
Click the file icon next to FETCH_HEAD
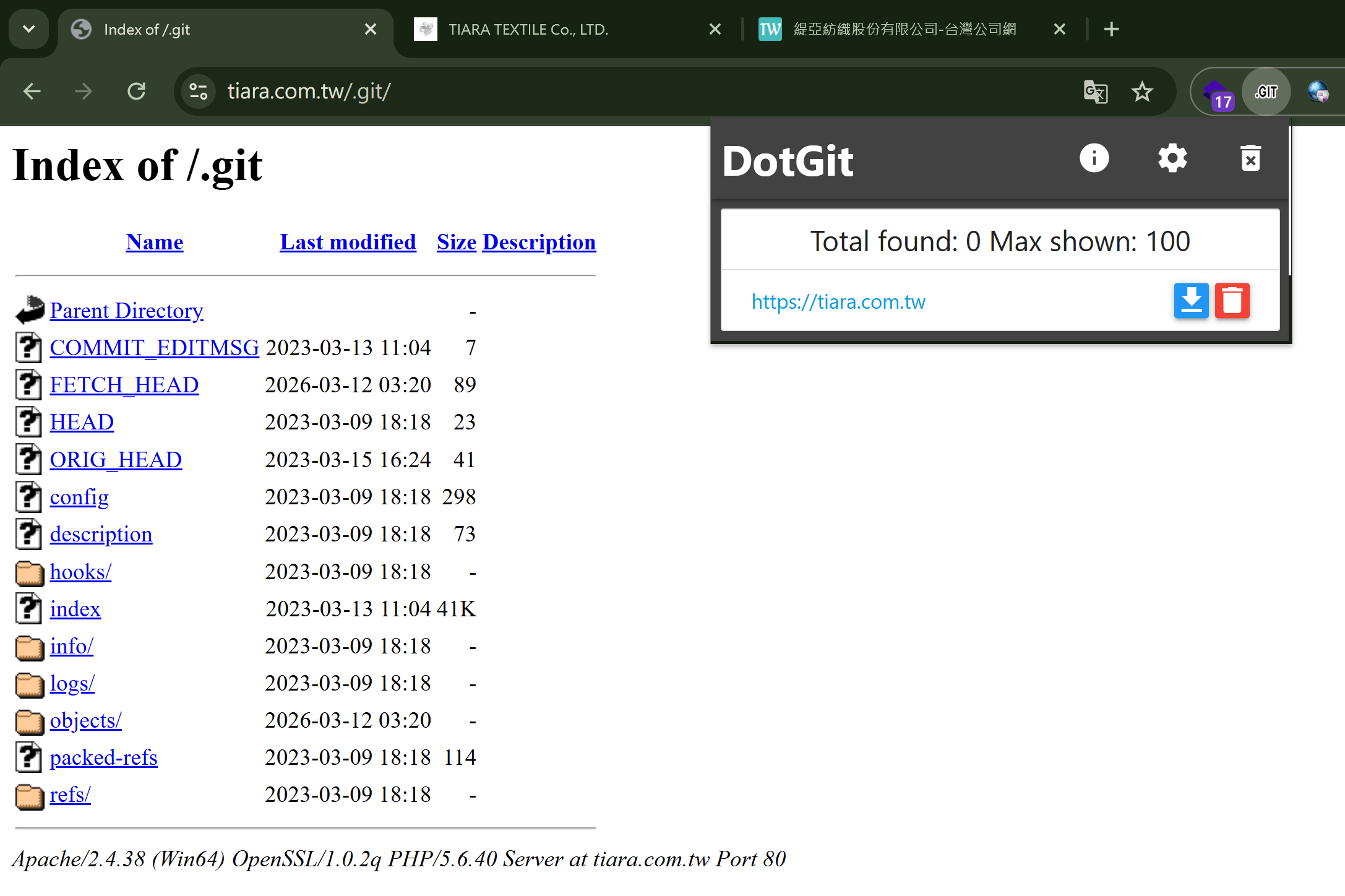[29, 384]
